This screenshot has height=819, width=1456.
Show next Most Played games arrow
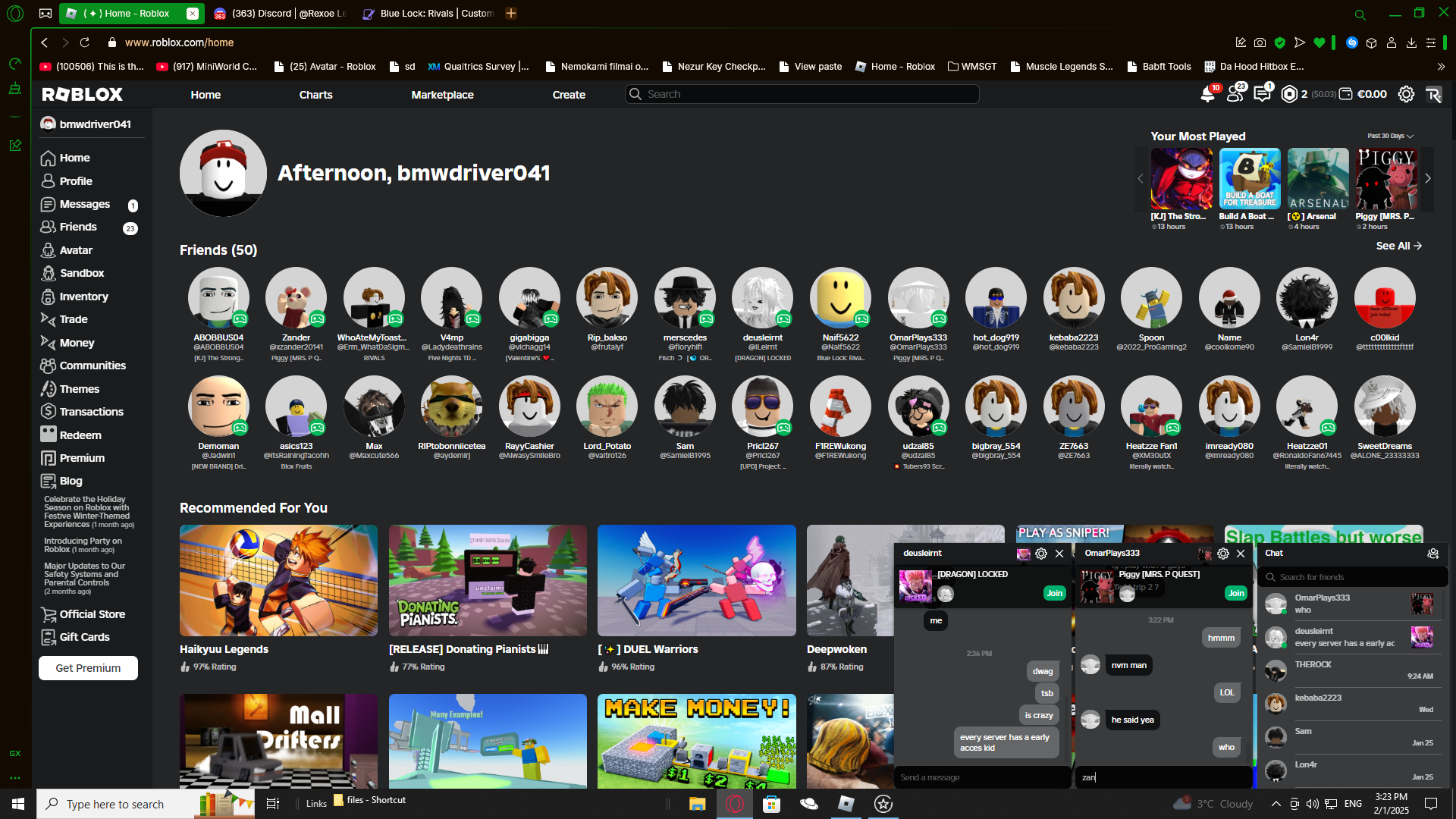1427,179
